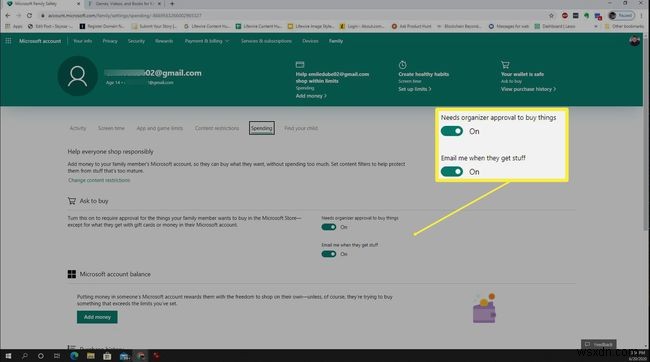
Task: Switch to App and game limits tab
Action: (x=160, y=128)
